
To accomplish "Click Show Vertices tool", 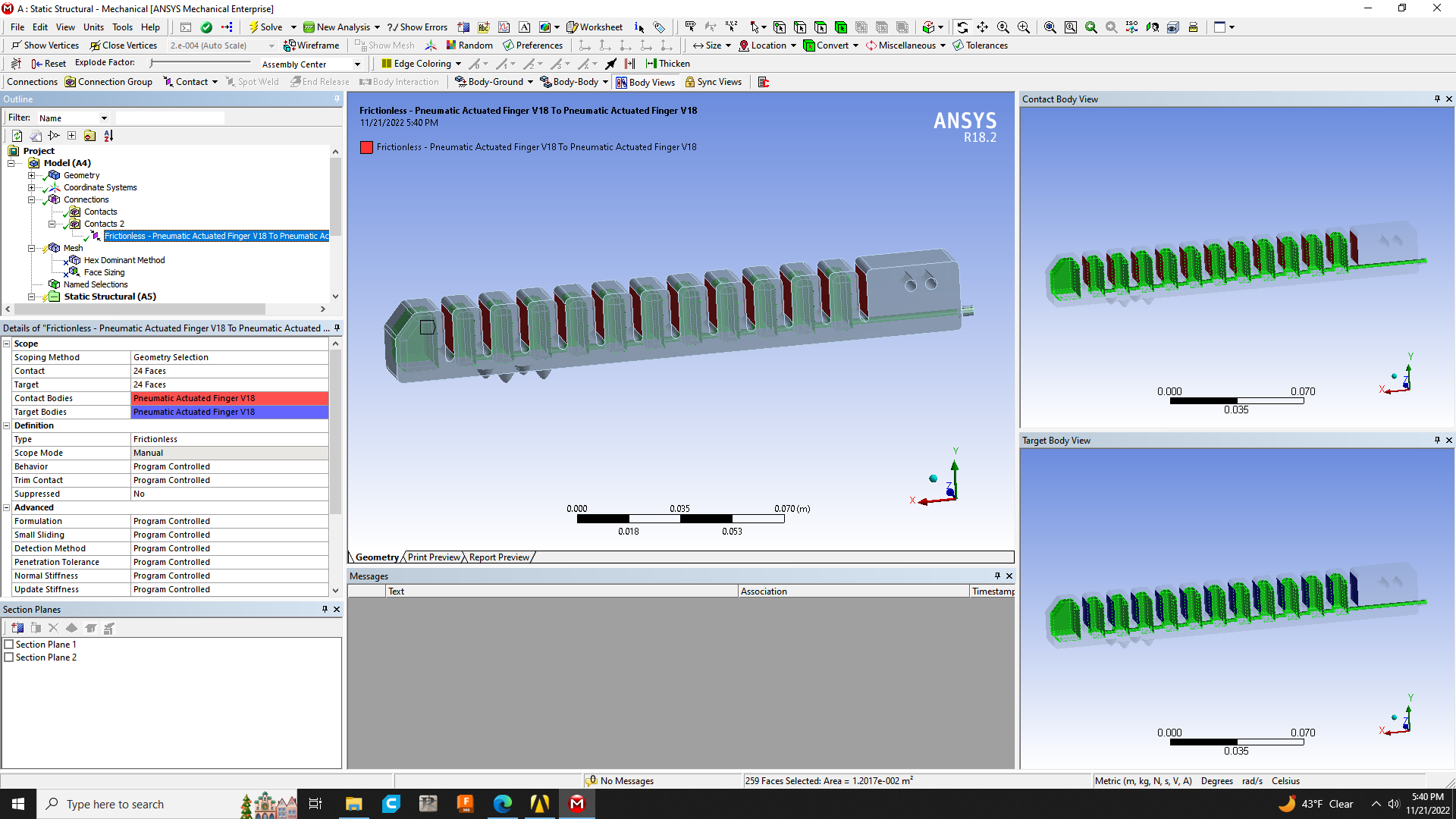I will tap(45, 45).
